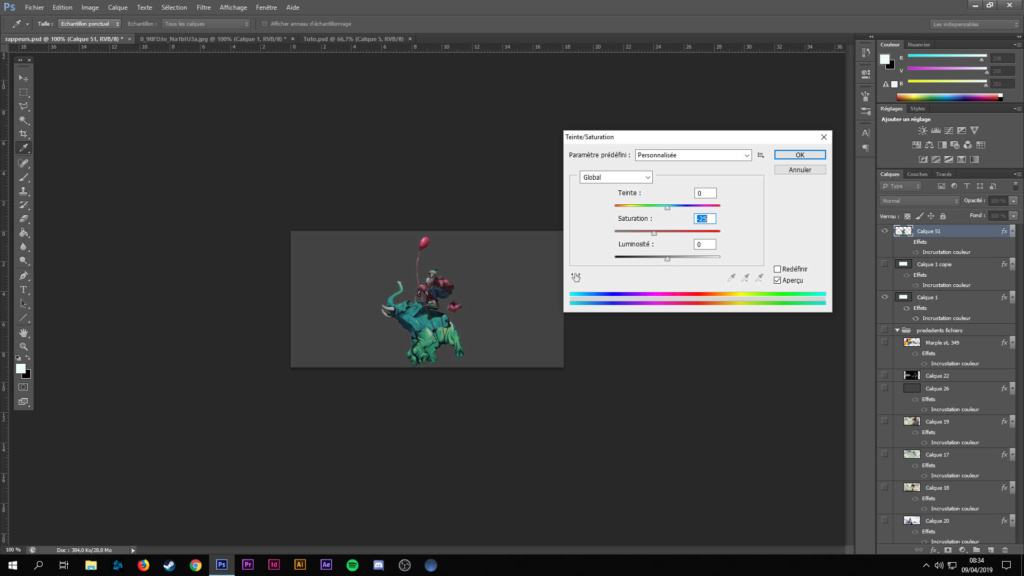
Task: Select the Healing Brush tool
Action: tap(24, 163)
